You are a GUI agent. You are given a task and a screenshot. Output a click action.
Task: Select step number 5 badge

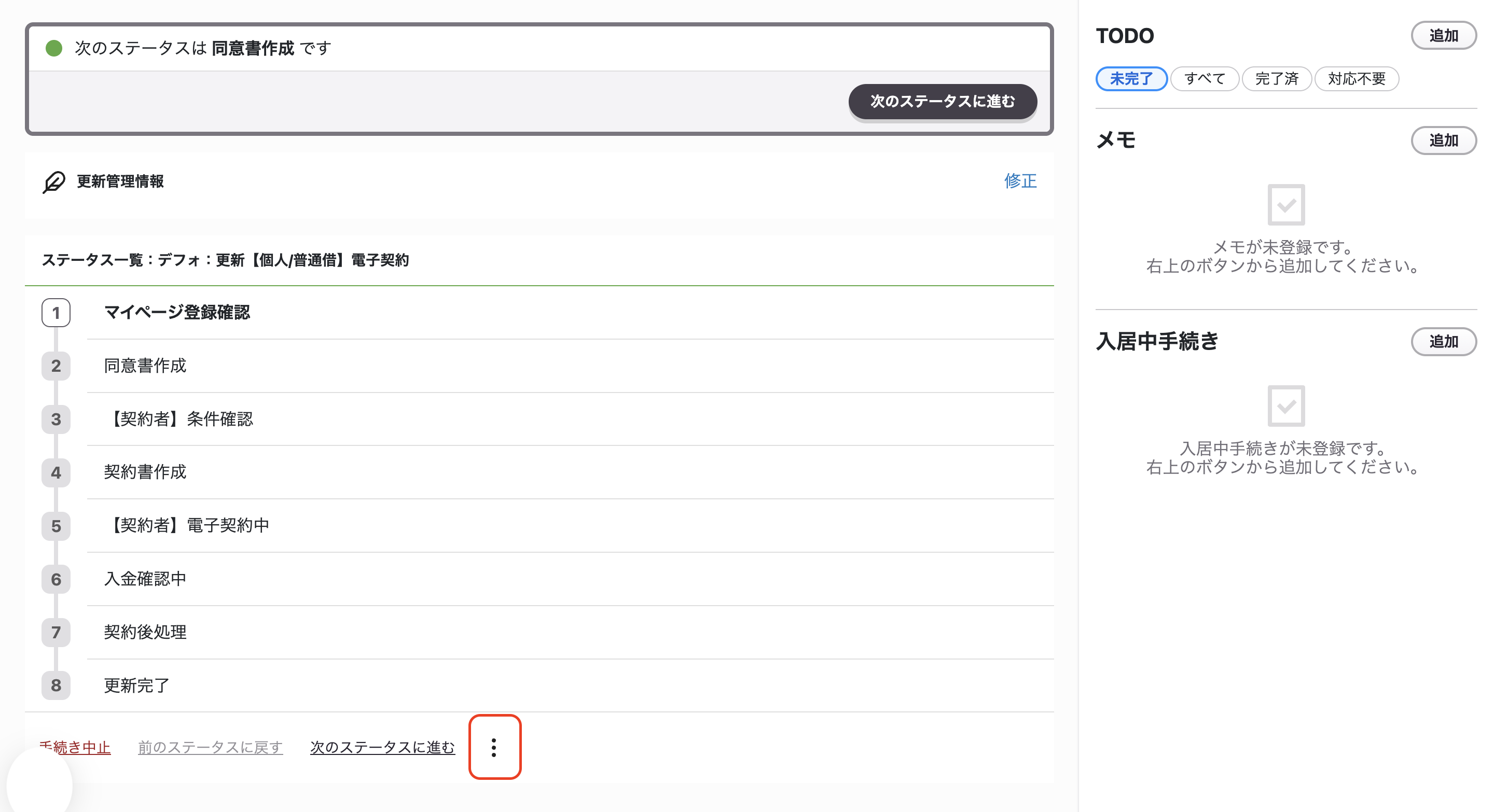pyautogui.click(x=56, y=526)
